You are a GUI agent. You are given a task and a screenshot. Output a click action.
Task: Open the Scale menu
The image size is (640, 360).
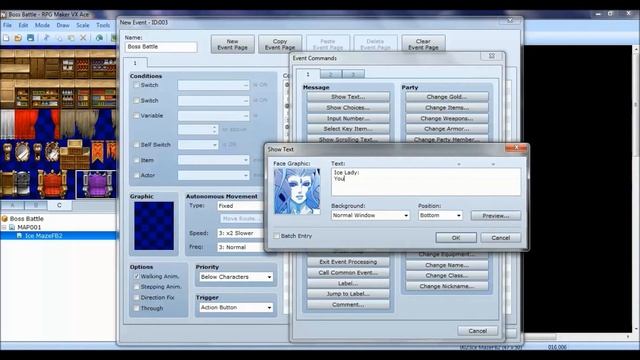pyautogui.click(x=82, y=25)
